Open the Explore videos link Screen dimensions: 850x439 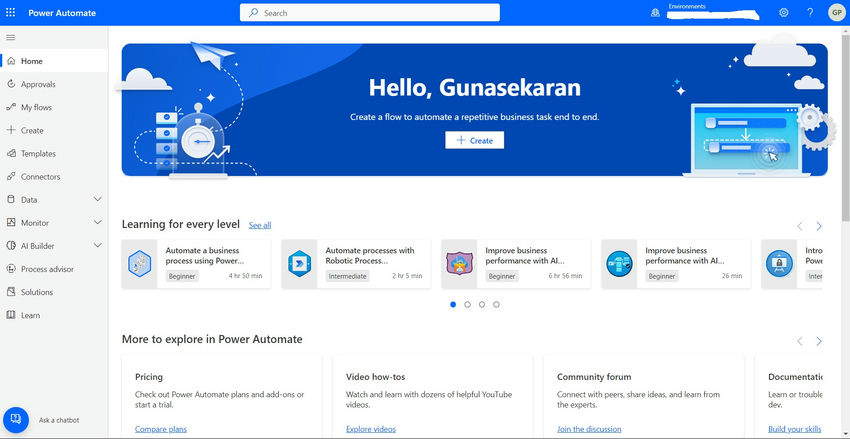[371, 429]
